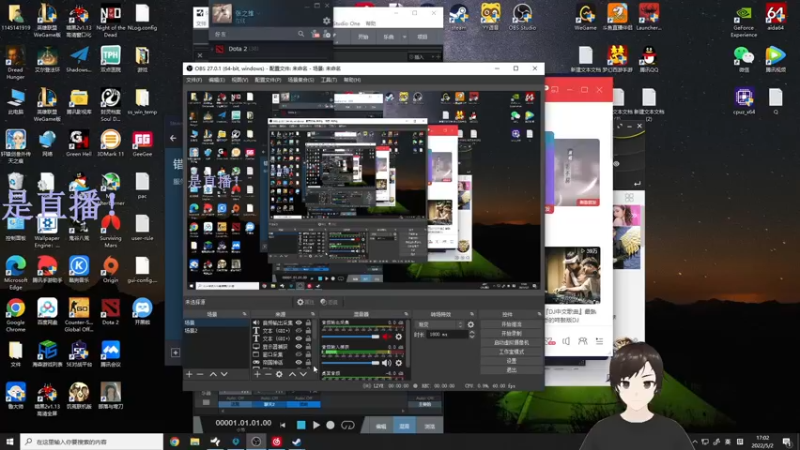Open Steam desktop shortcut

click(x=458, y=17)
